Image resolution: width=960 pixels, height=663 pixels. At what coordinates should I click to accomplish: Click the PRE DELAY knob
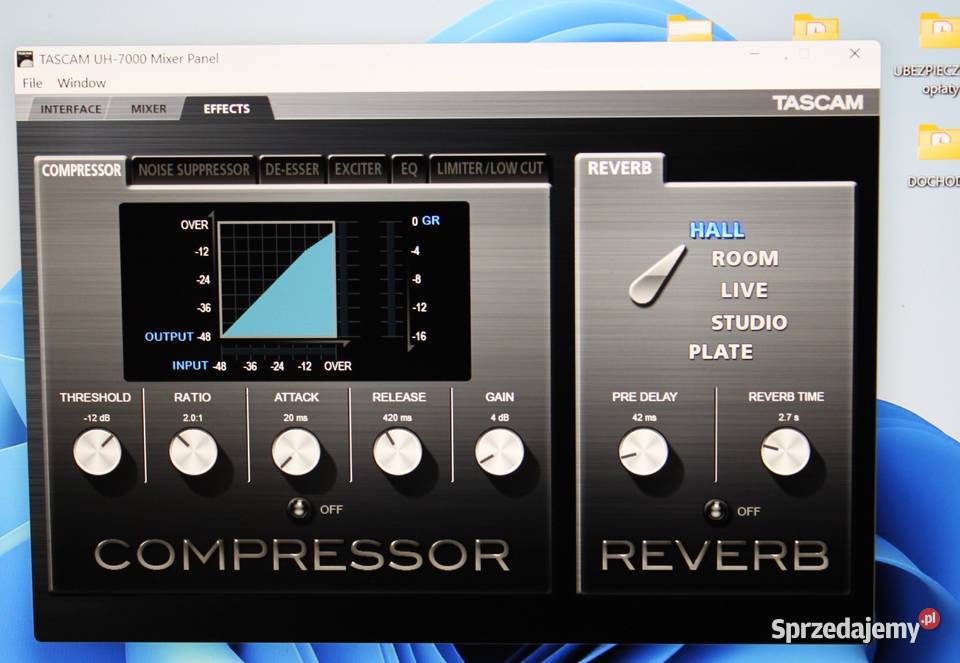click(643, 452)
